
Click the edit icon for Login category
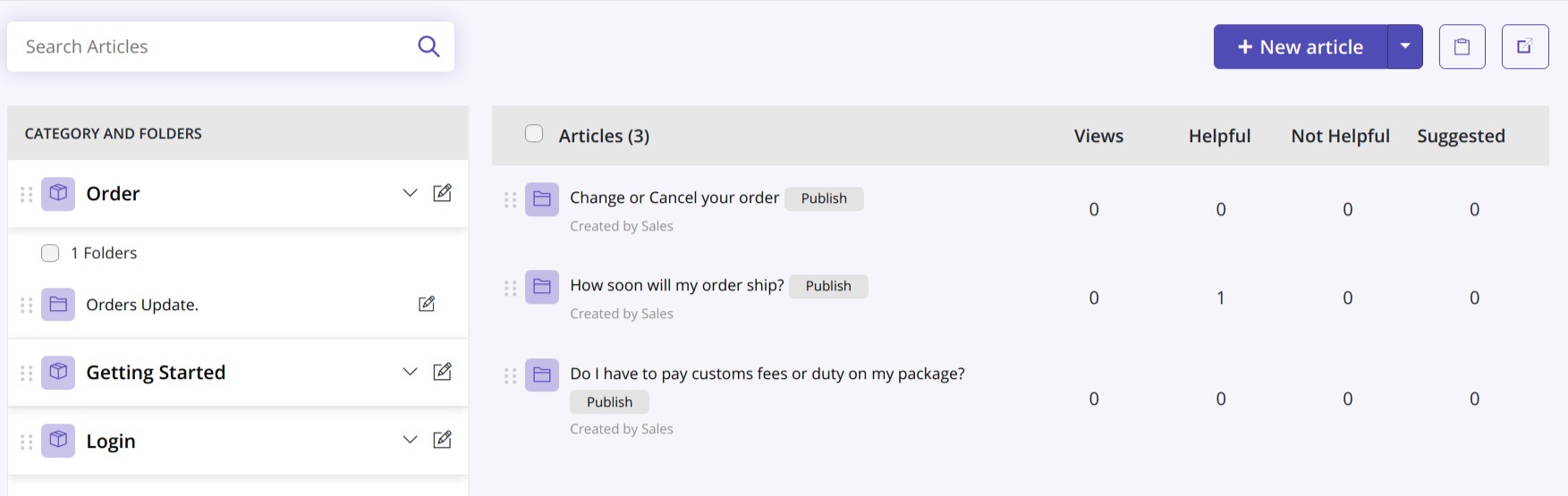(x=442, y=440)
